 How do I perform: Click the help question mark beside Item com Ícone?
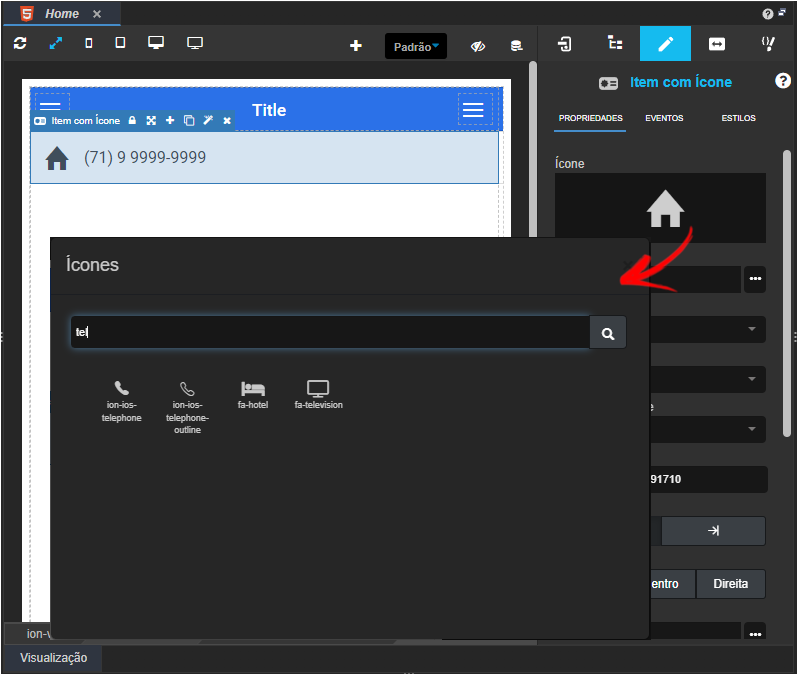point(783,80)
